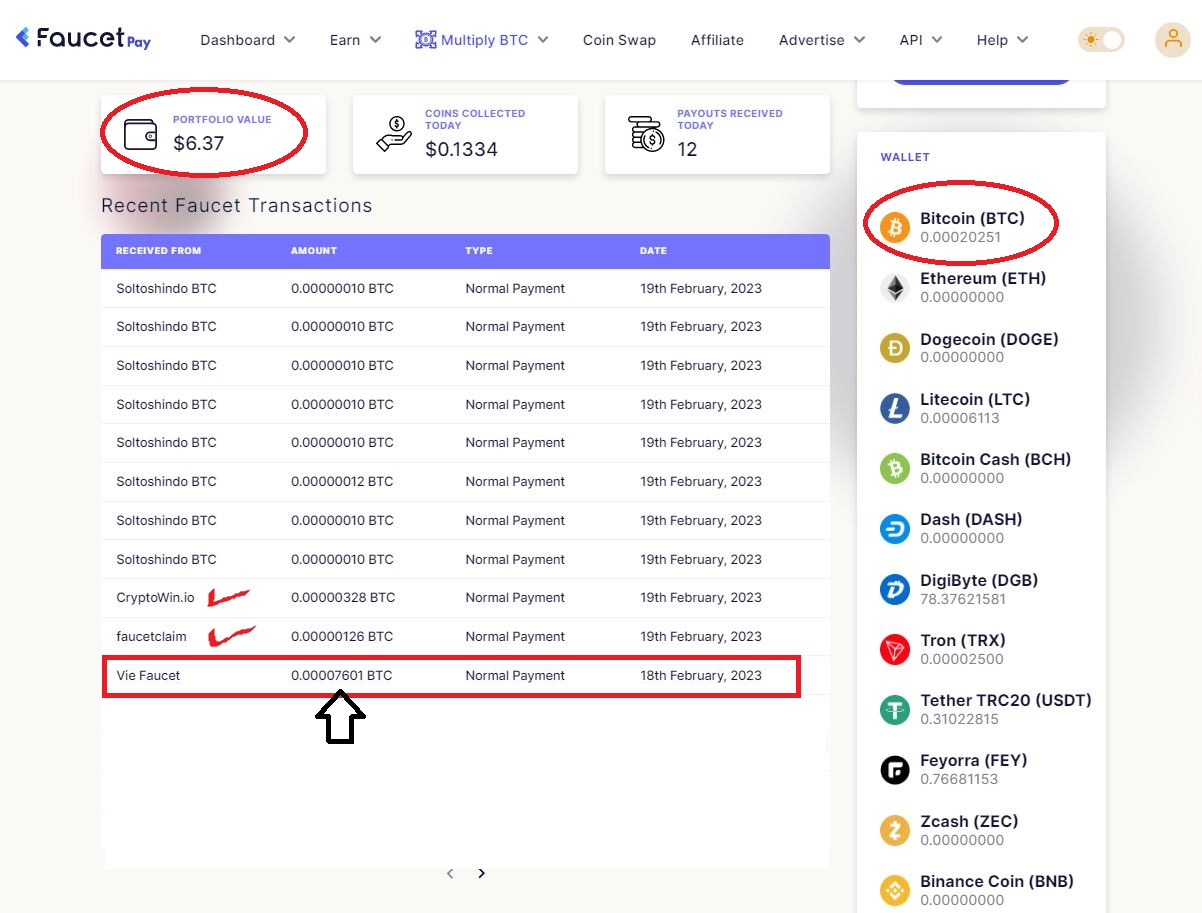Click the Dash (DASH) label

click(971, 519)
